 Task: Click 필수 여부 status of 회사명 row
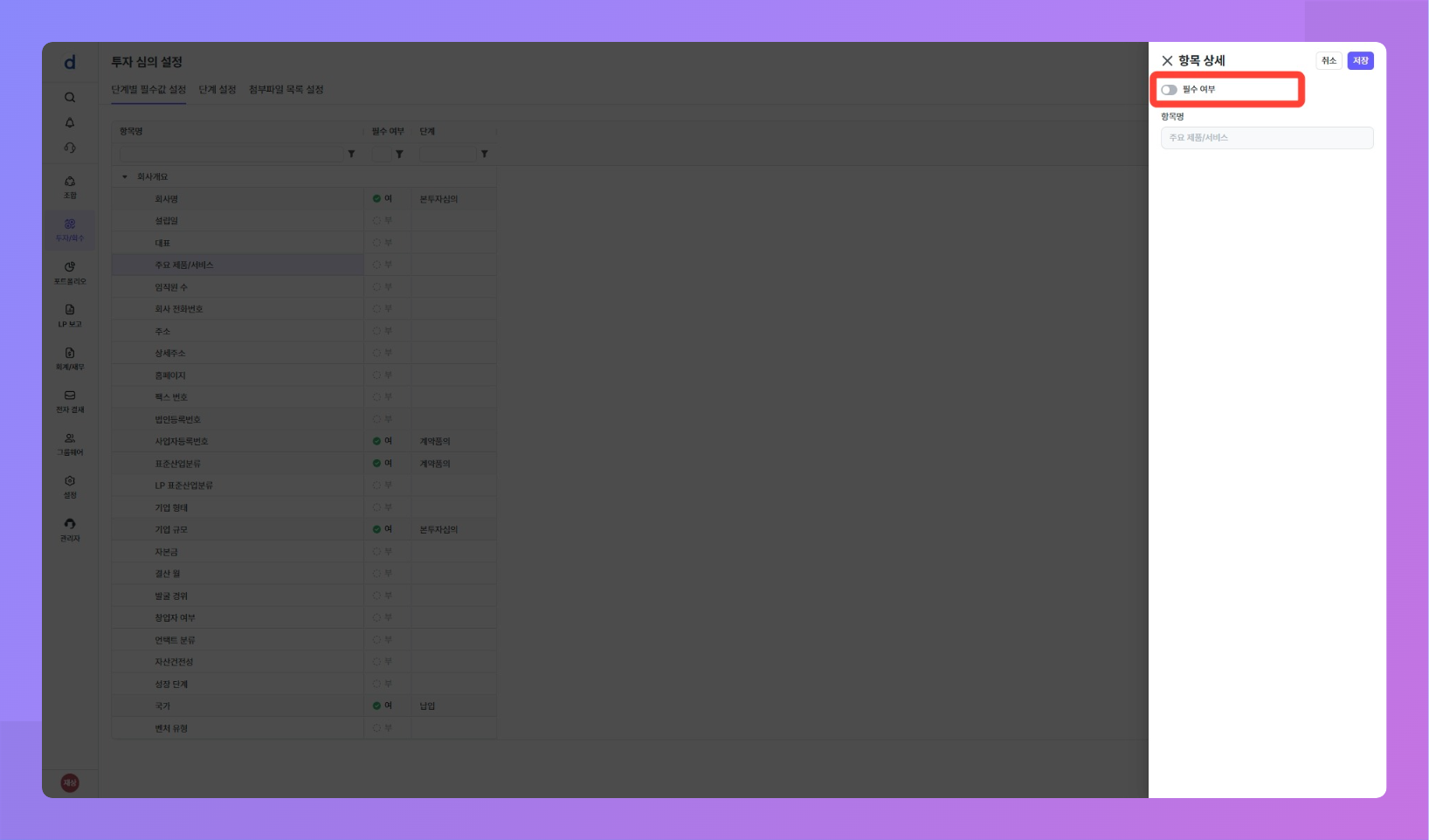point(383,198)
